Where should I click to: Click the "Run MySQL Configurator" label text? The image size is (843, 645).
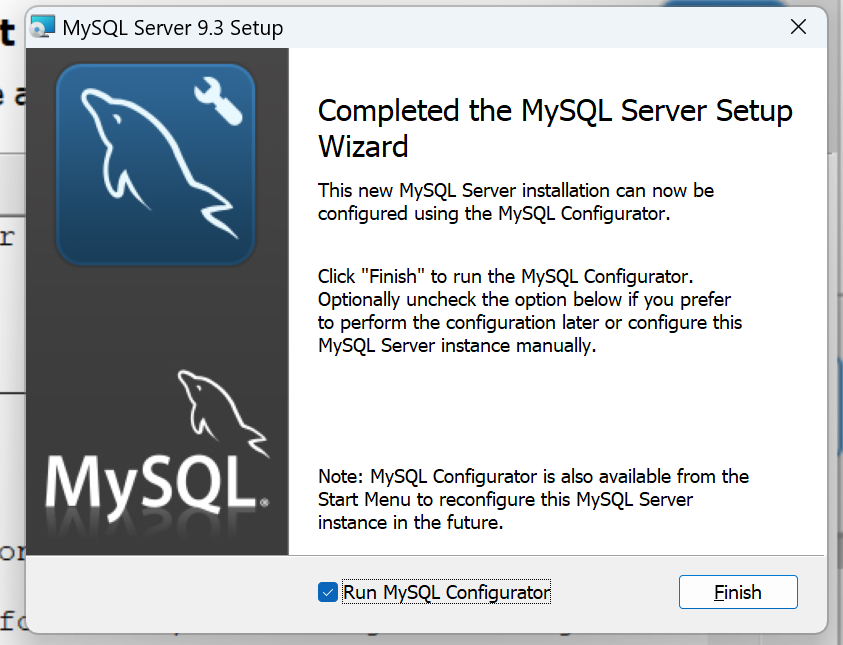[x=446, y=592]
